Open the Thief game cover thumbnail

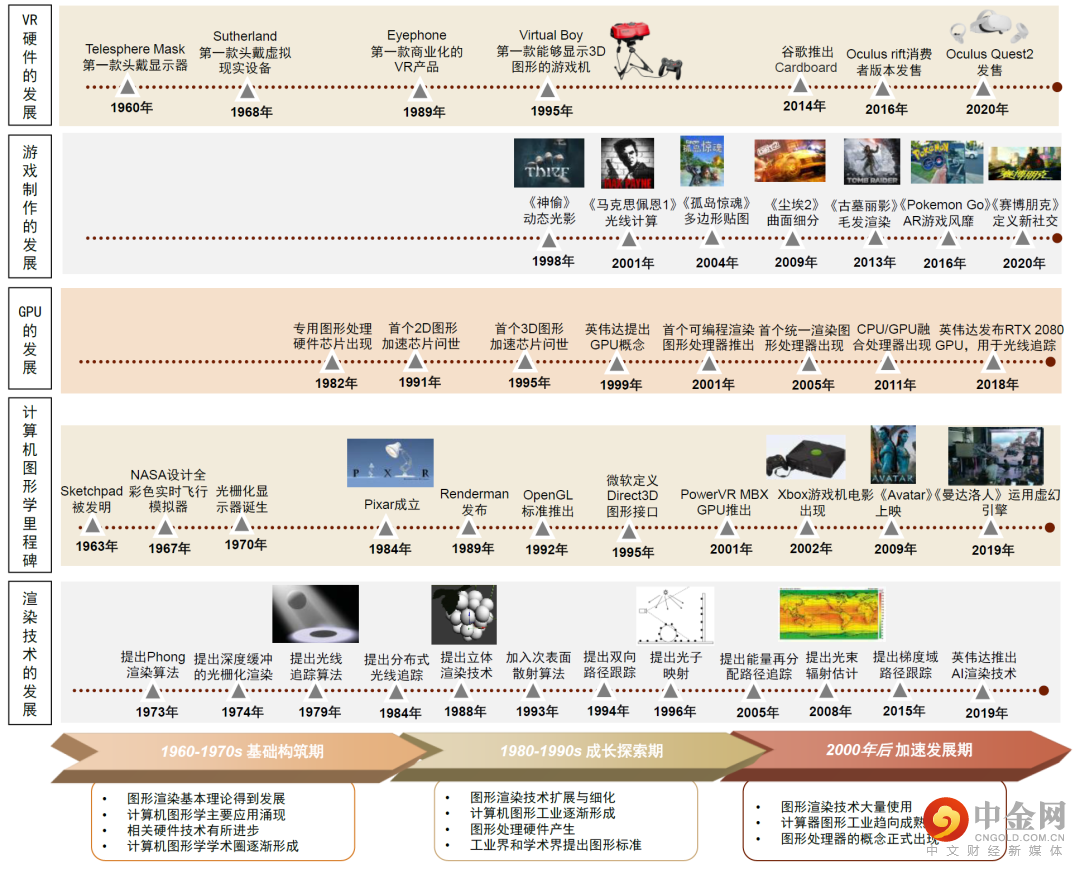549,163
